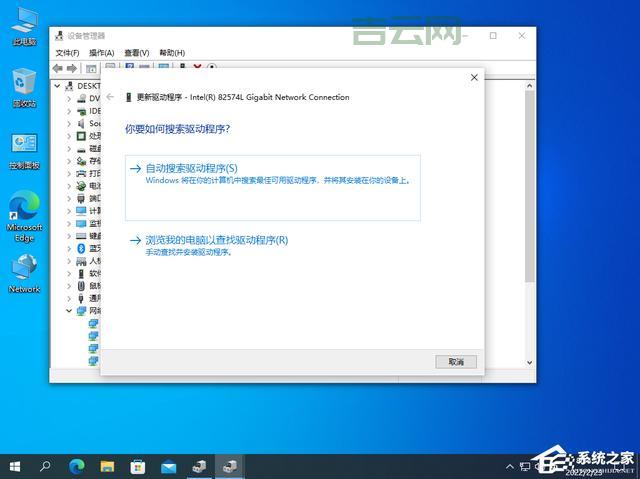The height and width of the screenshot is (479, 640).
Task: Open File Explorer from the taskbar
Action: coord(107,466)
